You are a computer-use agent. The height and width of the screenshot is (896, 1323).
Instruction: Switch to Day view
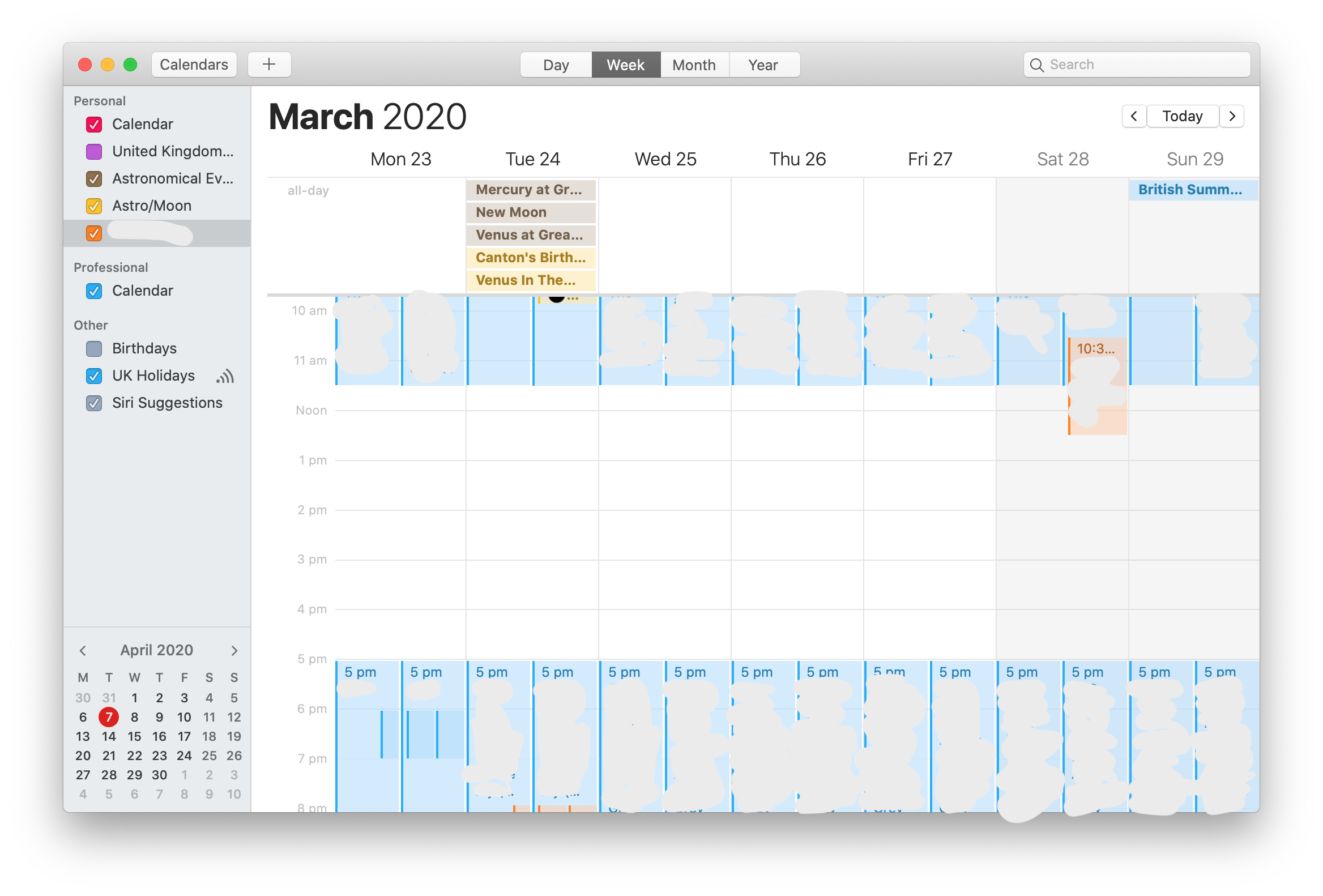pyautogui.click(x=556, y=65)
